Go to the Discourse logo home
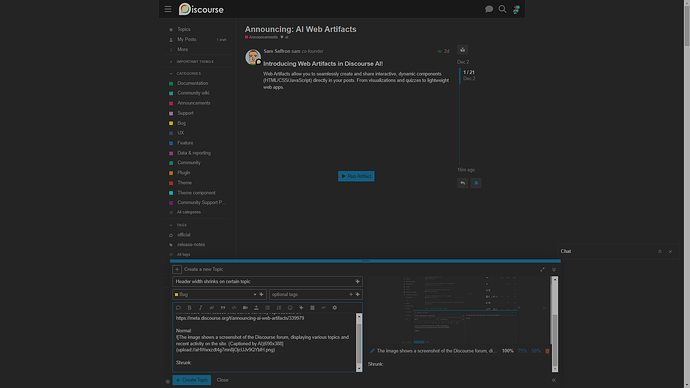 pos(201,9)
